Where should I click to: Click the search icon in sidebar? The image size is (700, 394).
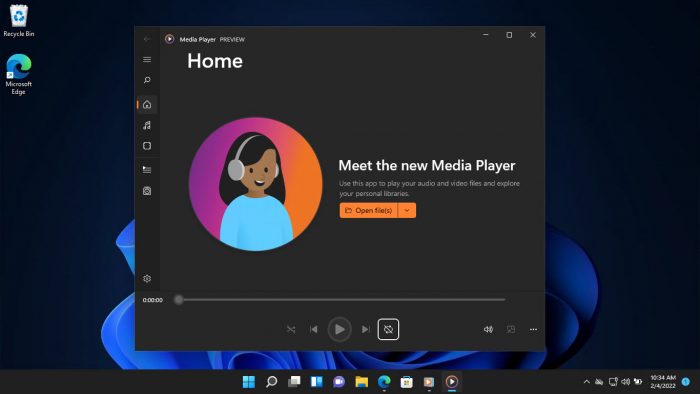pyautogui.click(x=147, y=80)
